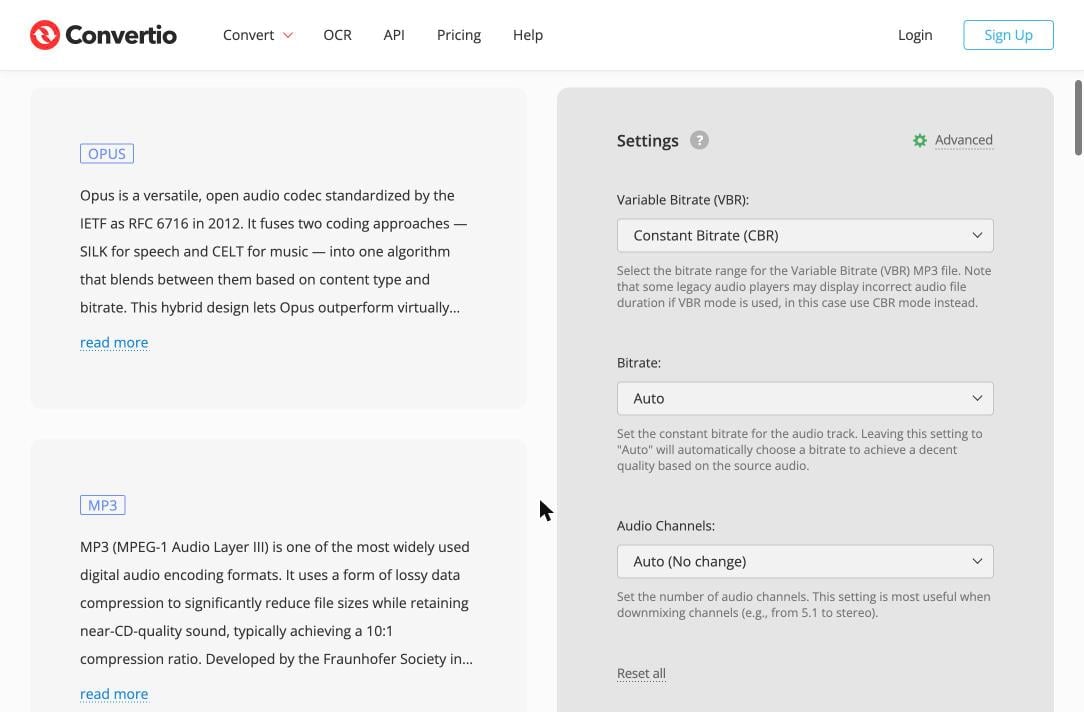This screenshot has width=1084, height=712.
Task: View the Pricing page
Action: click(x=458, y=35)
